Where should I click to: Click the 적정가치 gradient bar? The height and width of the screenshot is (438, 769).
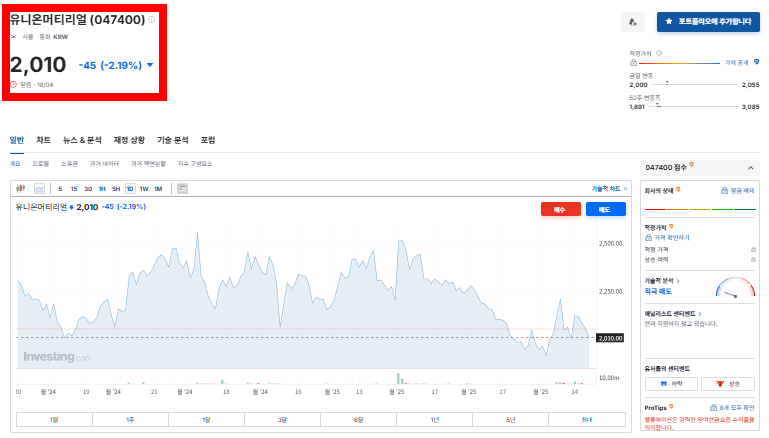tap(679, 63)
